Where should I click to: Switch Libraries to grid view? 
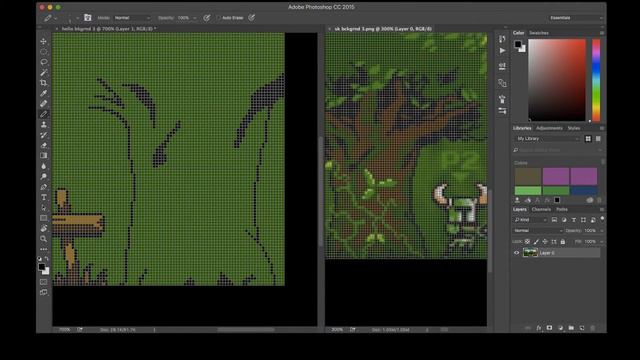(x=588, y=139)
